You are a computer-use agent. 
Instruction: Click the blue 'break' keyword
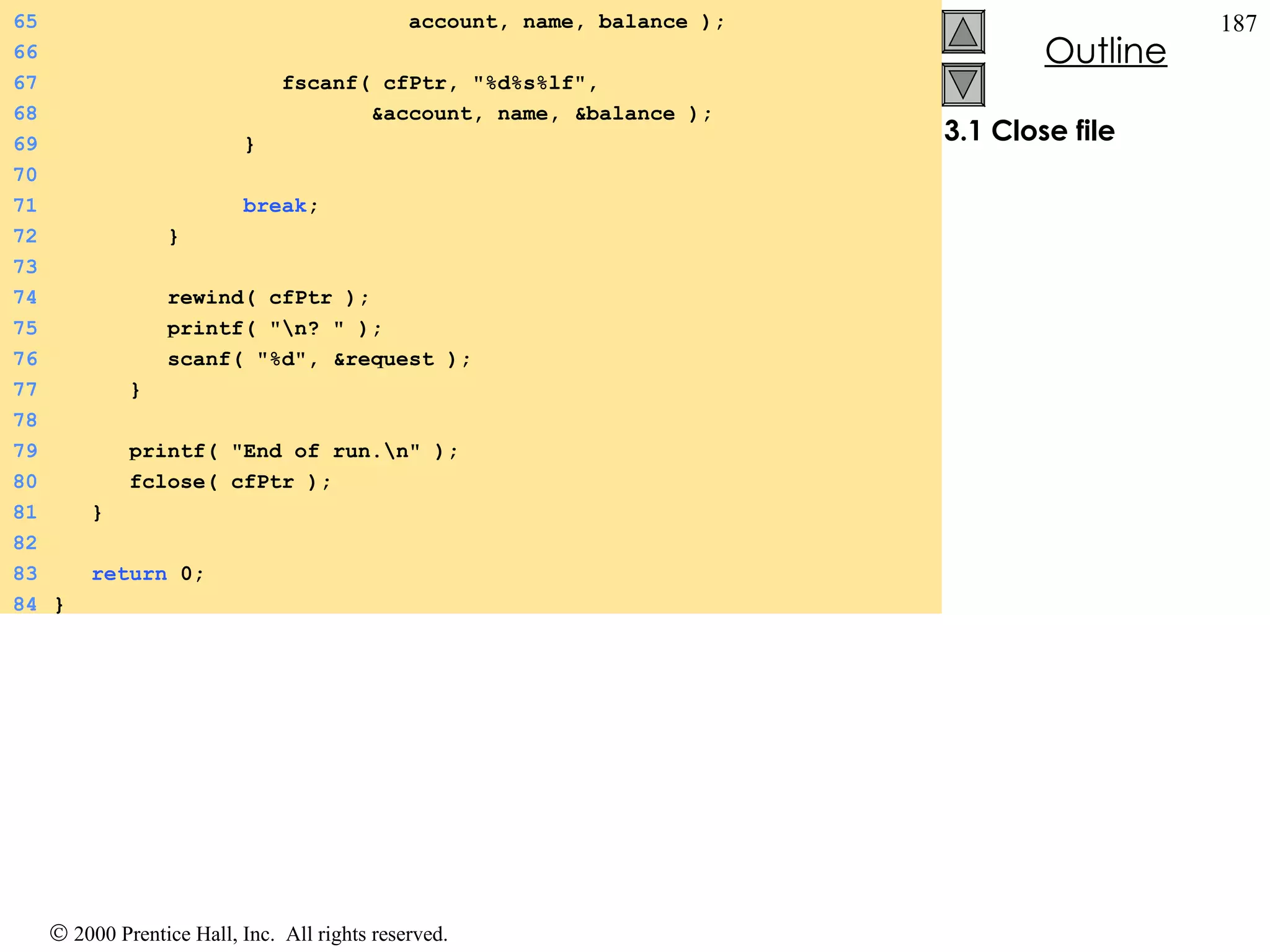[x=275, y=206]
